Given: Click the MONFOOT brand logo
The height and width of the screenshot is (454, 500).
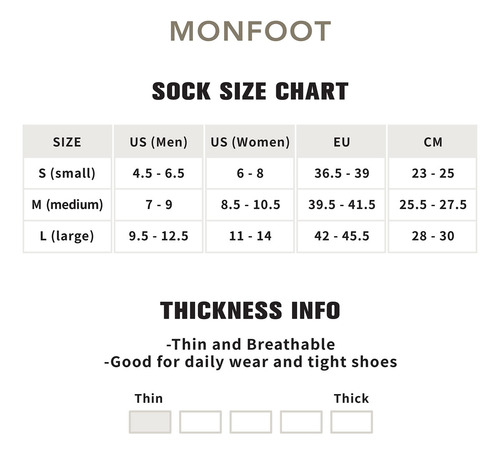Looking at the screenshot, I should [250, 31].
